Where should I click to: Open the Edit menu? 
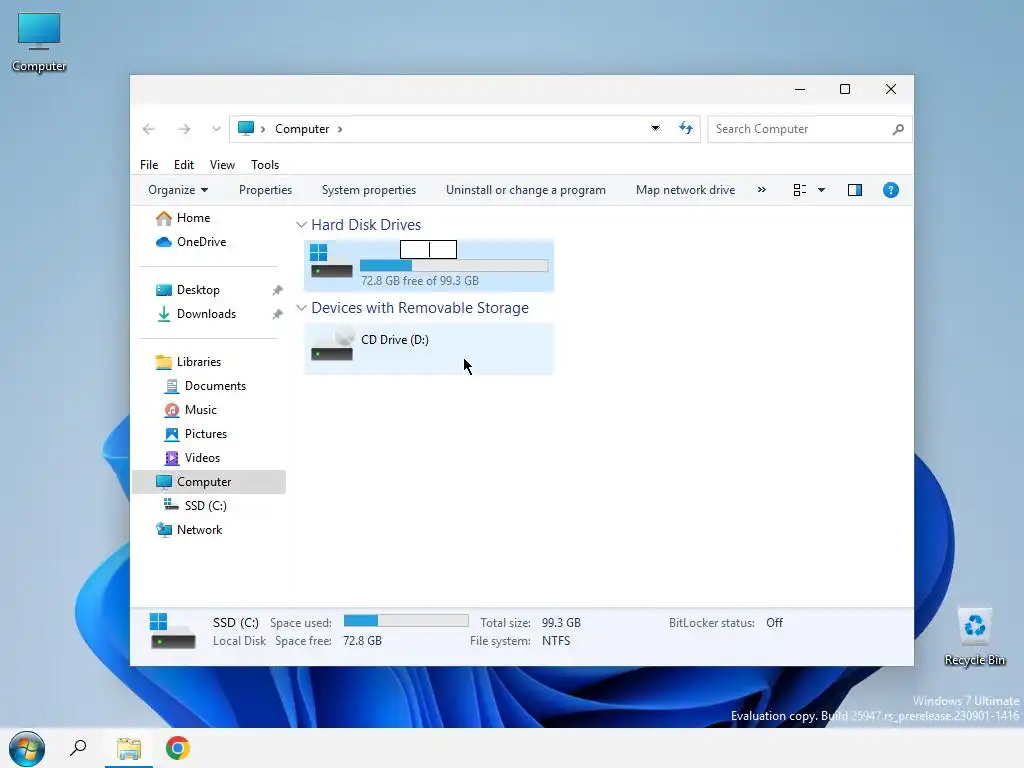pos(184,165)
